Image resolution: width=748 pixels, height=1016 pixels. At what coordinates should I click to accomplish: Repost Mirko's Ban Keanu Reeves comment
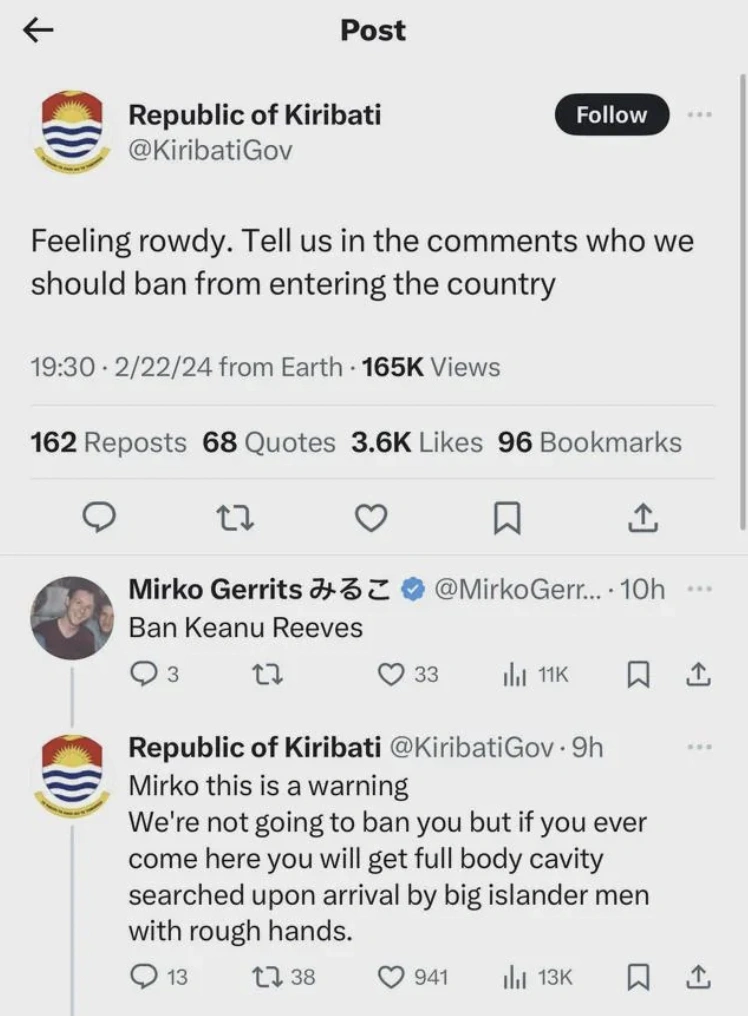pyautogui.click(x=257, y=675)
